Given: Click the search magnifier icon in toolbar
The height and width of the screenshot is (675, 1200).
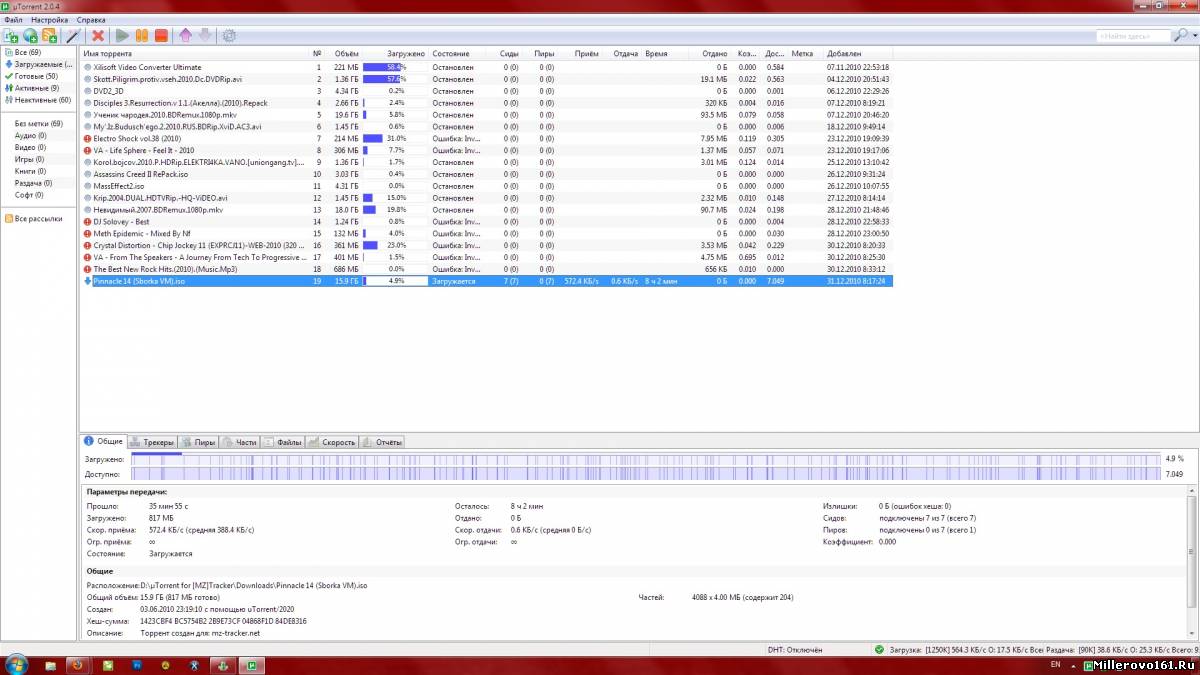Looking at the screenshot, I should (1181, 36).
